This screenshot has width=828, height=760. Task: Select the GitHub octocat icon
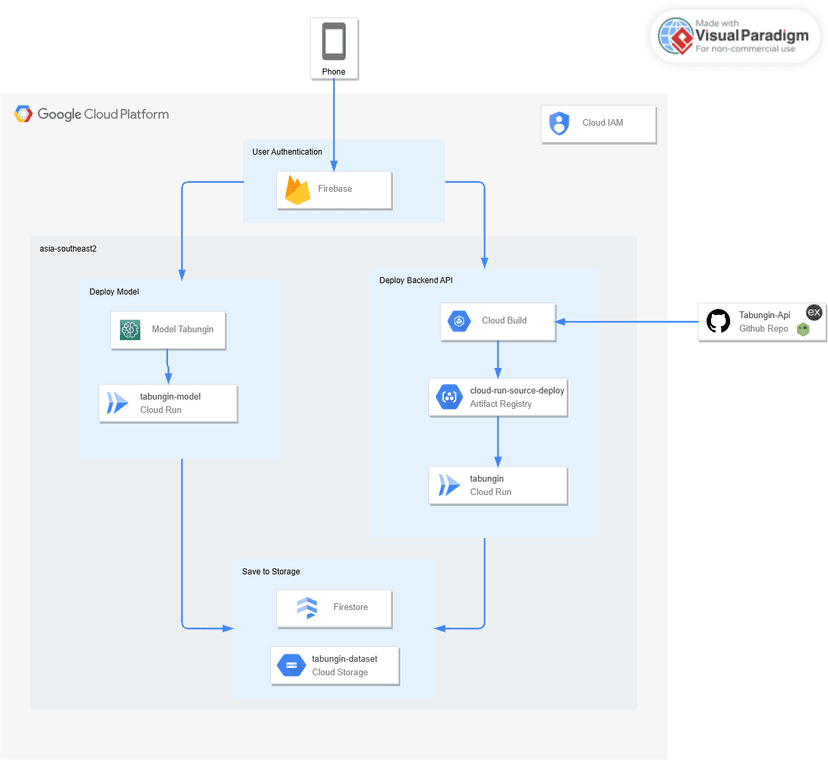(x=718, y=321)
